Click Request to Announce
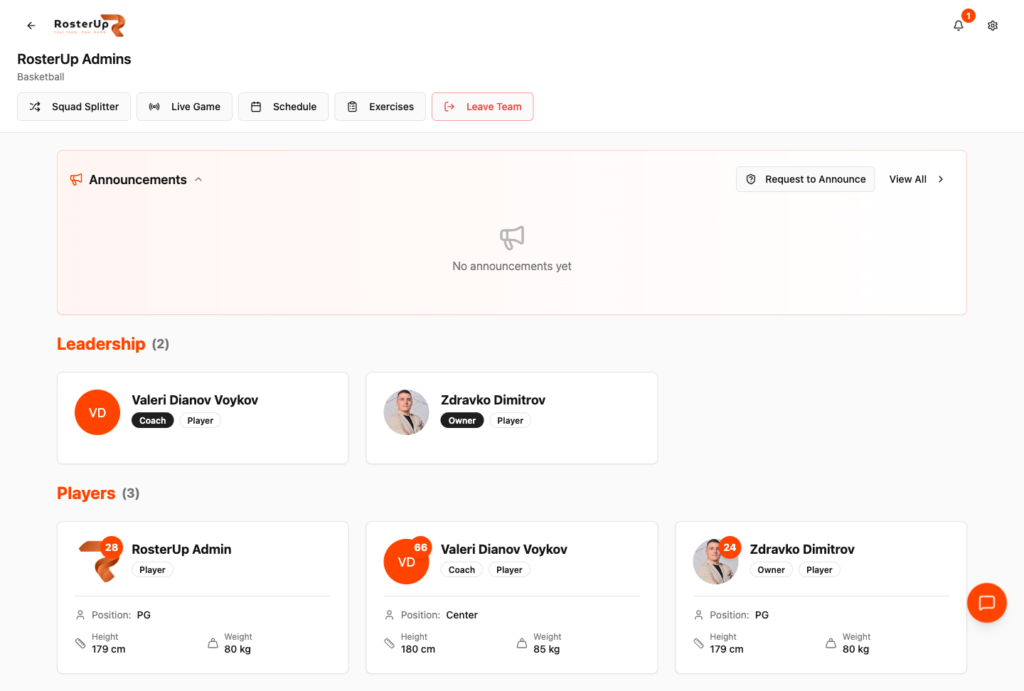Viewport: 1024px width, 691px height. pyautogui.click(x=805, y=179)
